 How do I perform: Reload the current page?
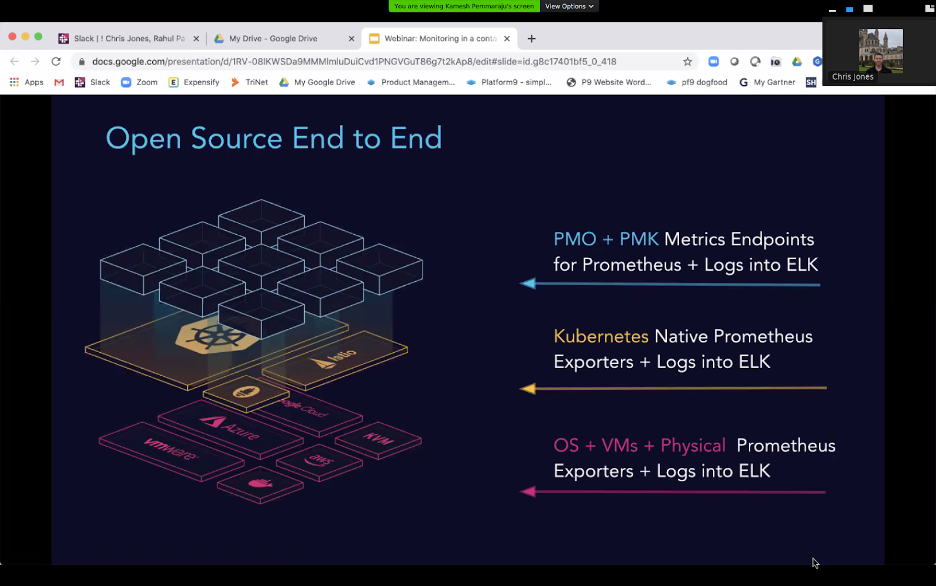coord(56,61)
